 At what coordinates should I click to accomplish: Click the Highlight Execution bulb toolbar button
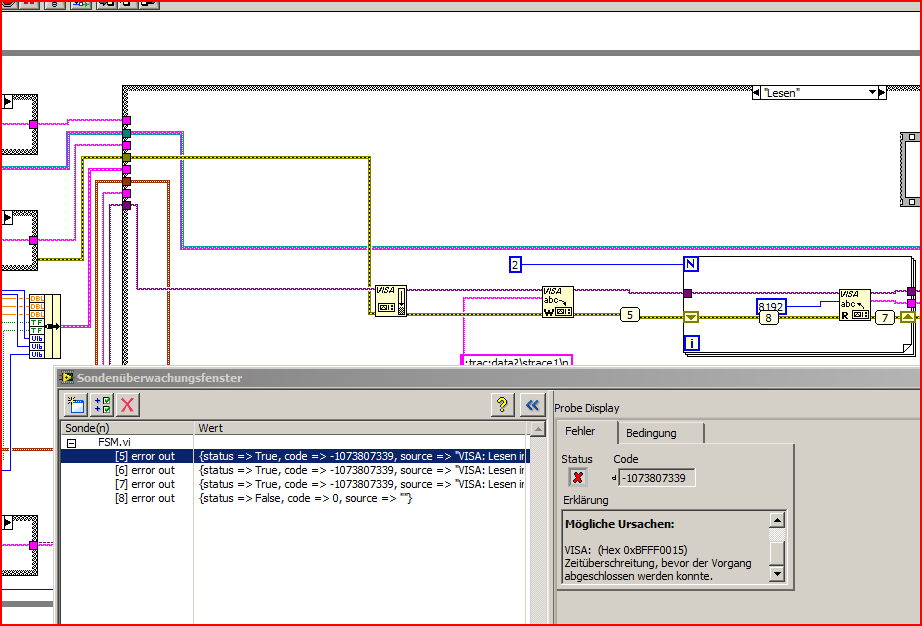pyautogui.click(x=55, y=4)
